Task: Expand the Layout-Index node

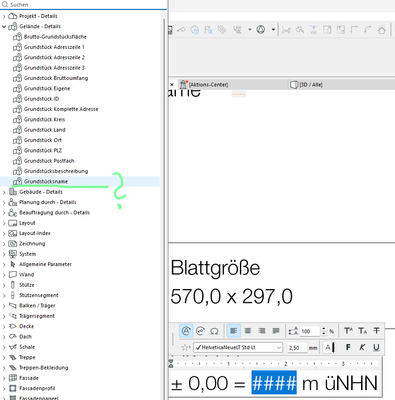Action: pos(4,233)
